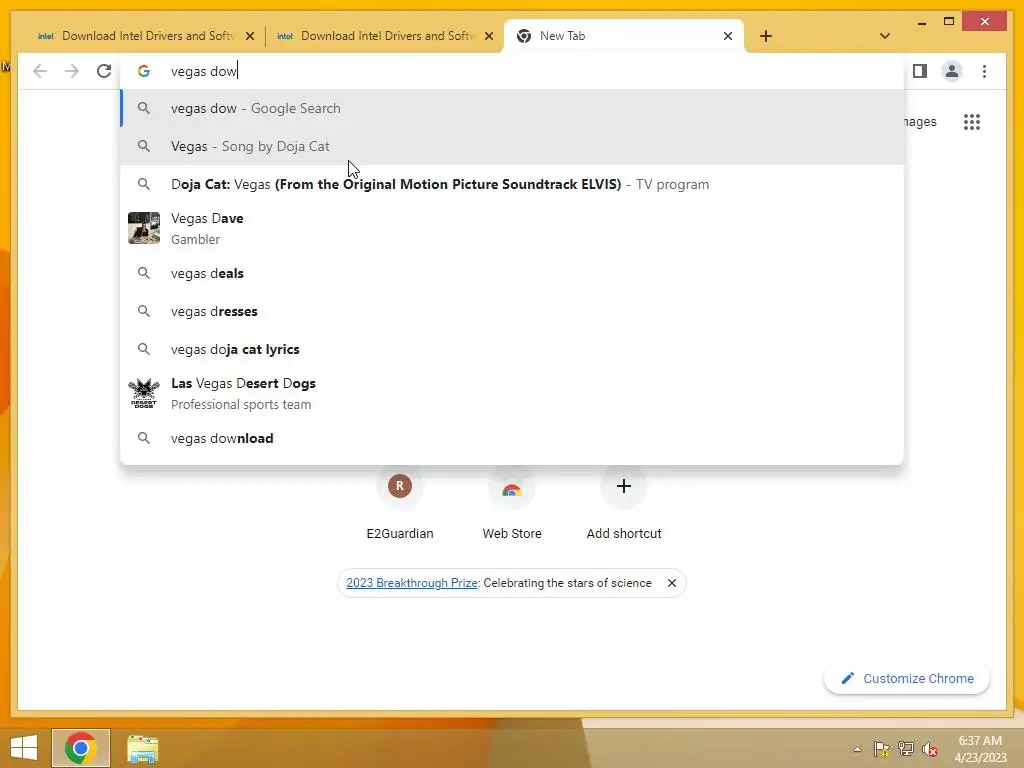Screen dimensions: 1024x768
Task: Click the Chrome taskbar icon
Action: pos(81,748)
